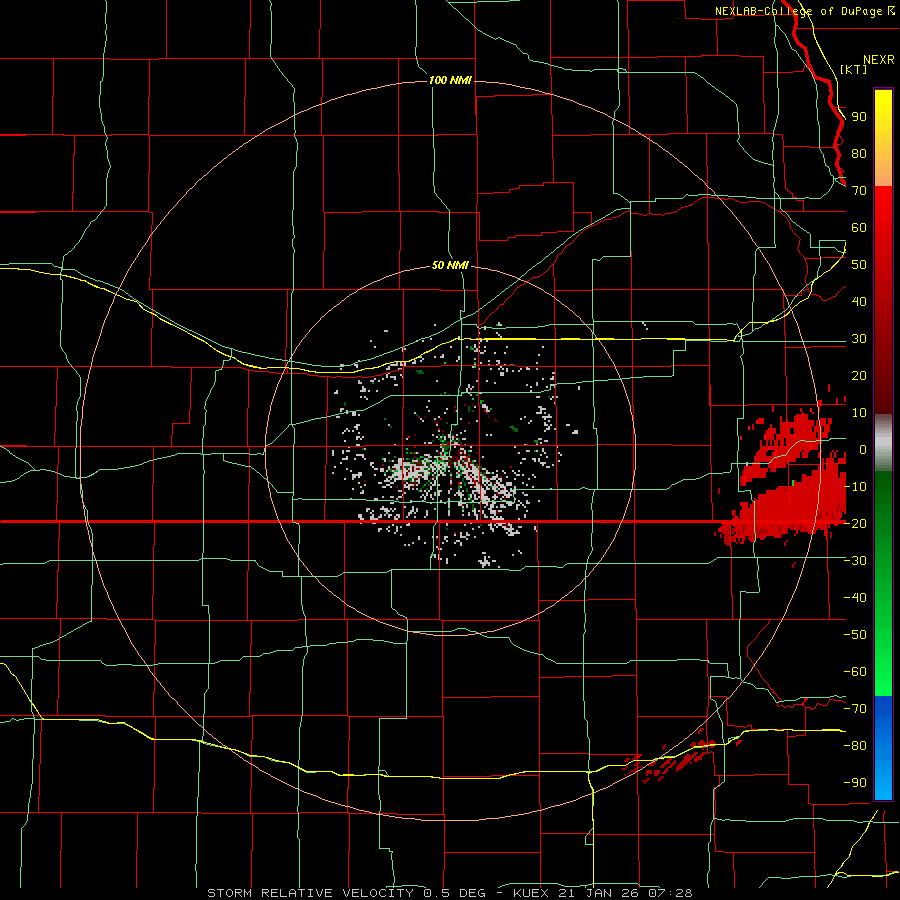
Task: Click the blue band of the color scale
Action: click(883, 747)
